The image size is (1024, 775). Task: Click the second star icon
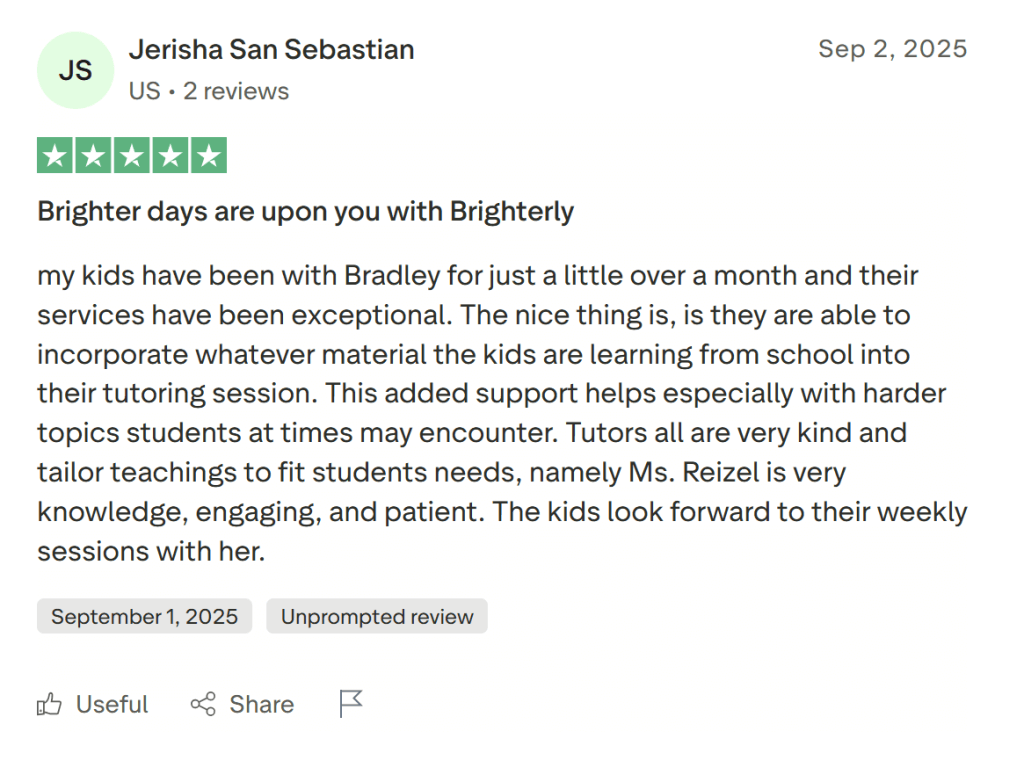point(93,155)
